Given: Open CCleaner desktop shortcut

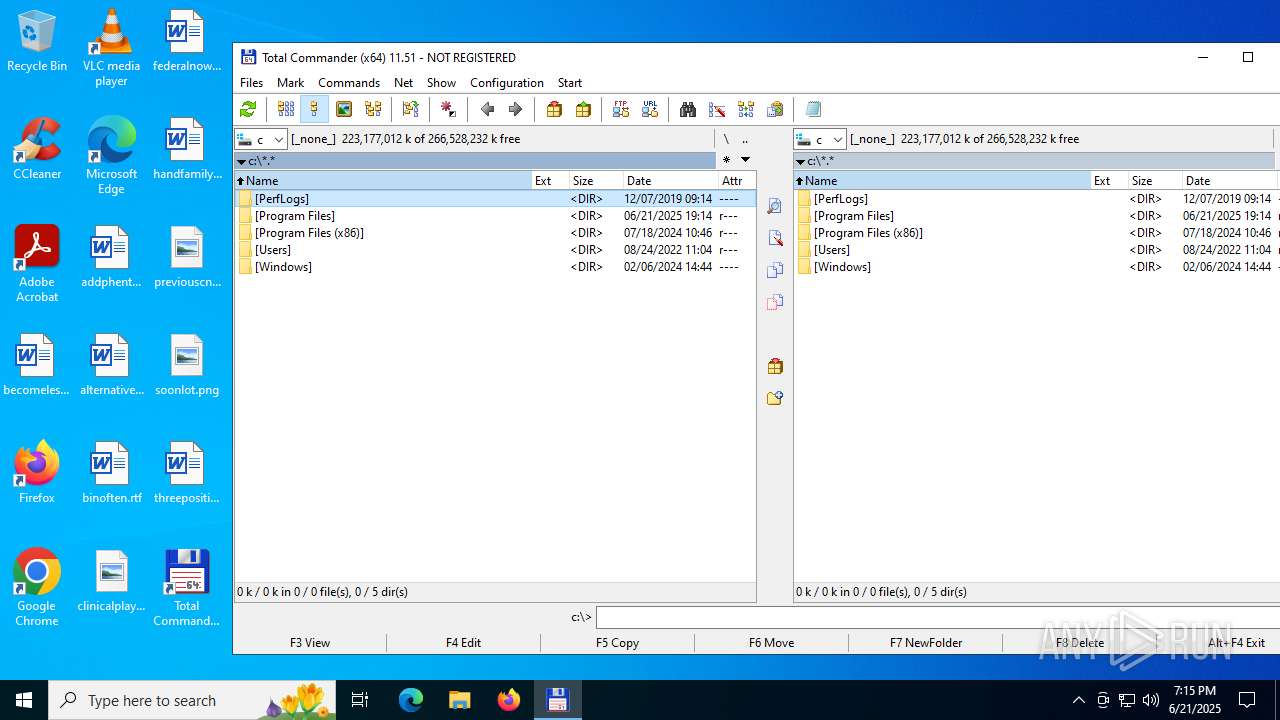Looking at the screenshot, I should (x=37, y=149).
